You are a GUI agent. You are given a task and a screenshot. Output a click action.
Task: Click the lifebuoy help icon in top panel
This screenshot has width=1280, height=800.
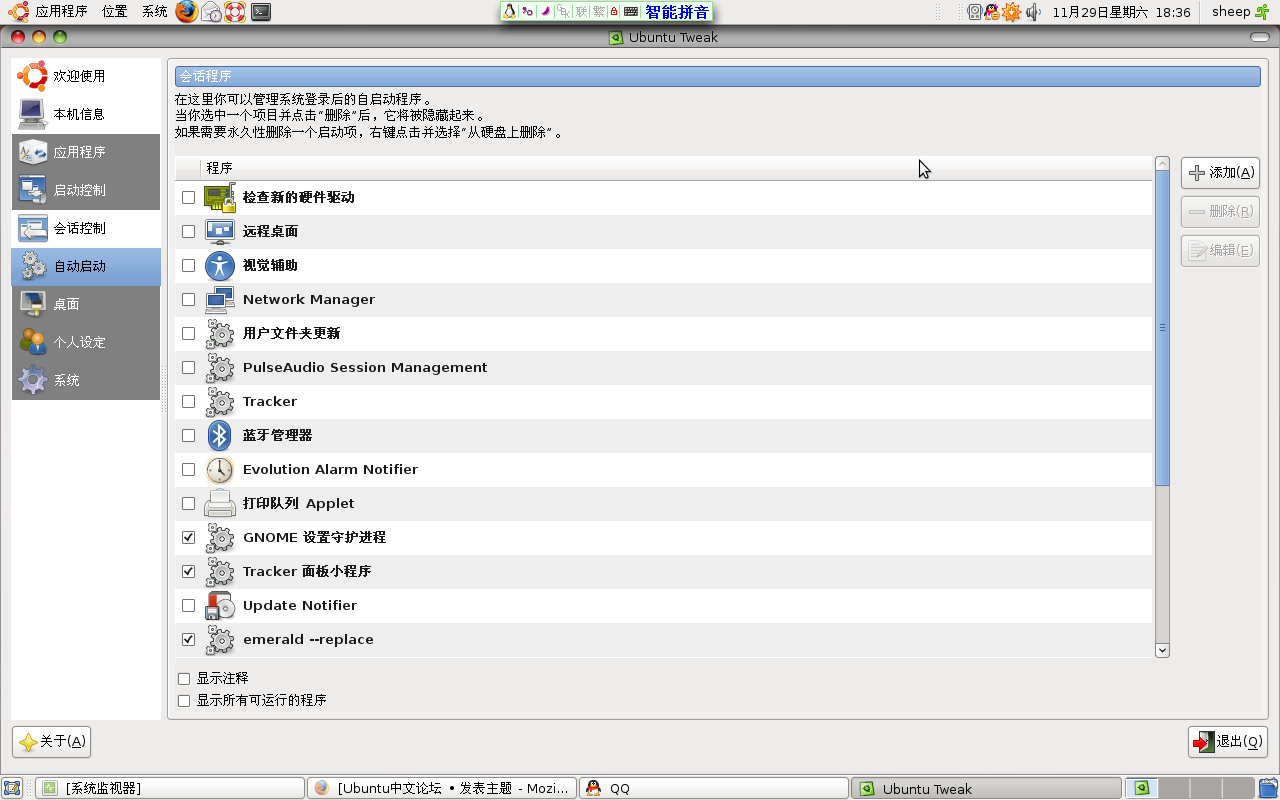coord(236,12)
